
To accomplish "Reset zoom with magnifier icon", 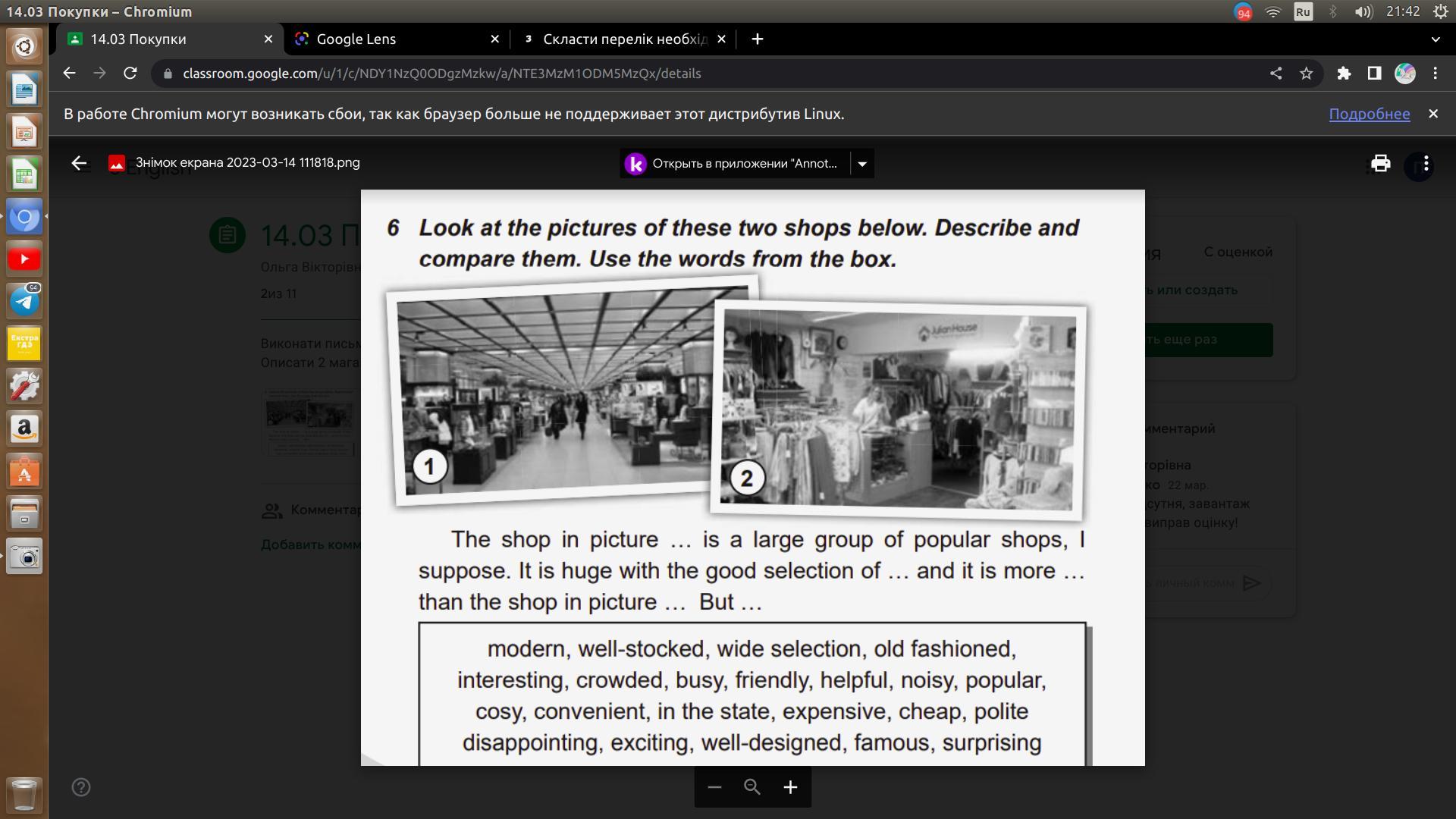I will [x=752, y=787].
